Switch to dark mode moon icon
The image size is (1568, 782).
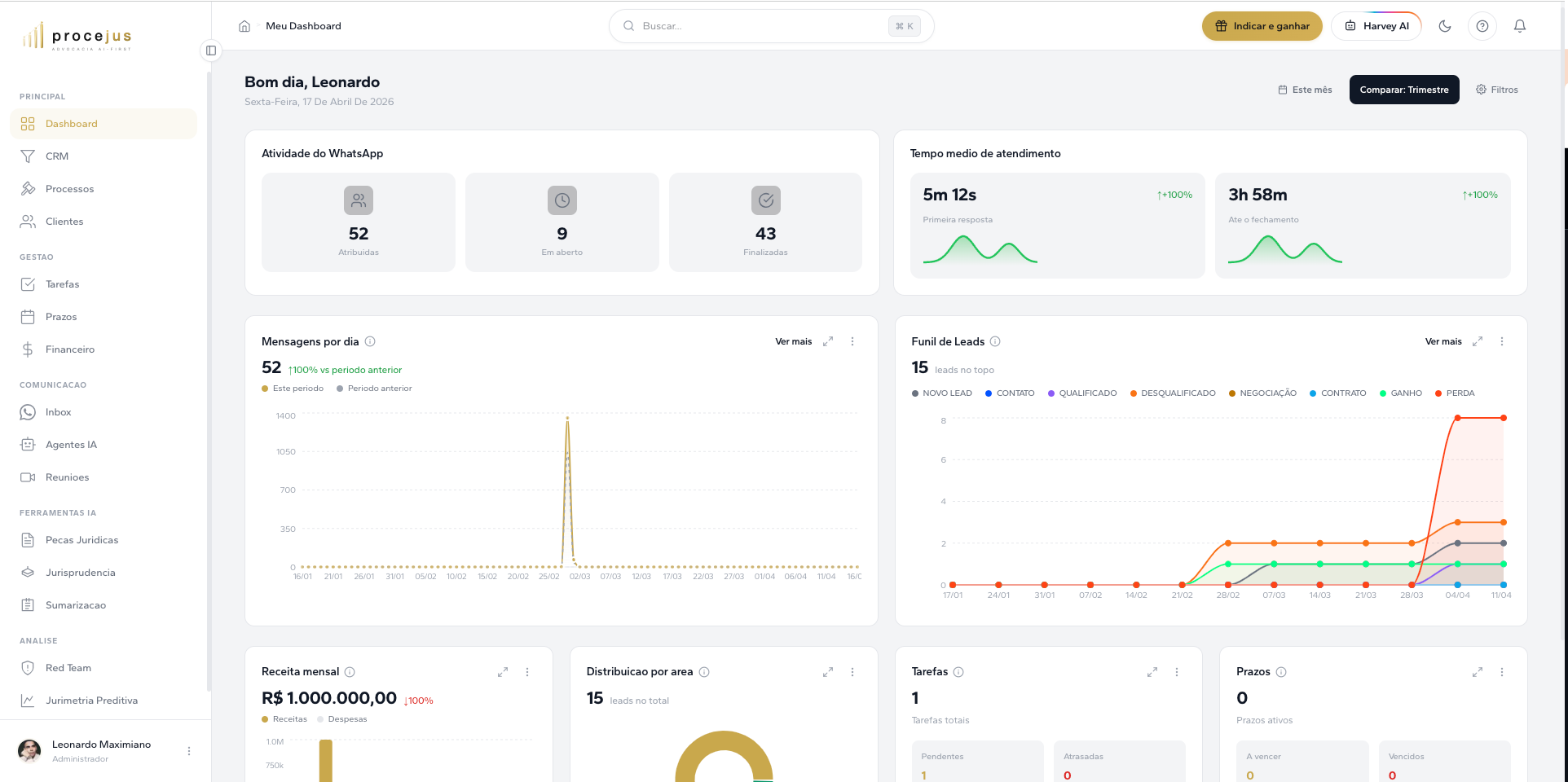pos(1445,26)
